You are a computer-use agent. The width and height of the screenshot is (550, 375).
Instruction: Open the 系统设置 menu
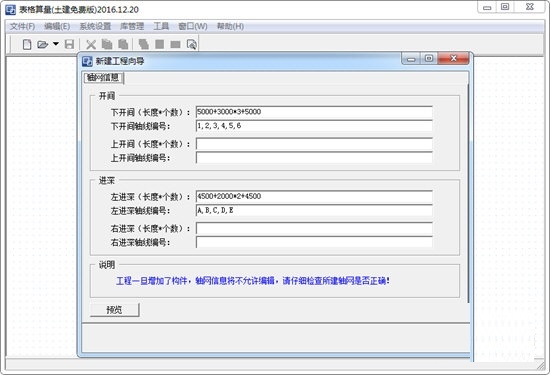click(95, 26)
